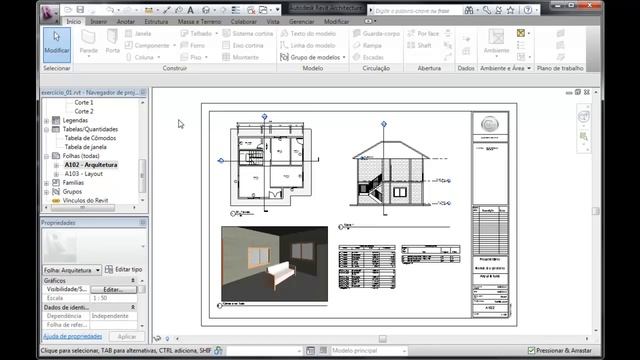Click the Close Hidden Windows icon
Image resolution: width=640 pixels, height=360 pixels.
tap(251, 10)
